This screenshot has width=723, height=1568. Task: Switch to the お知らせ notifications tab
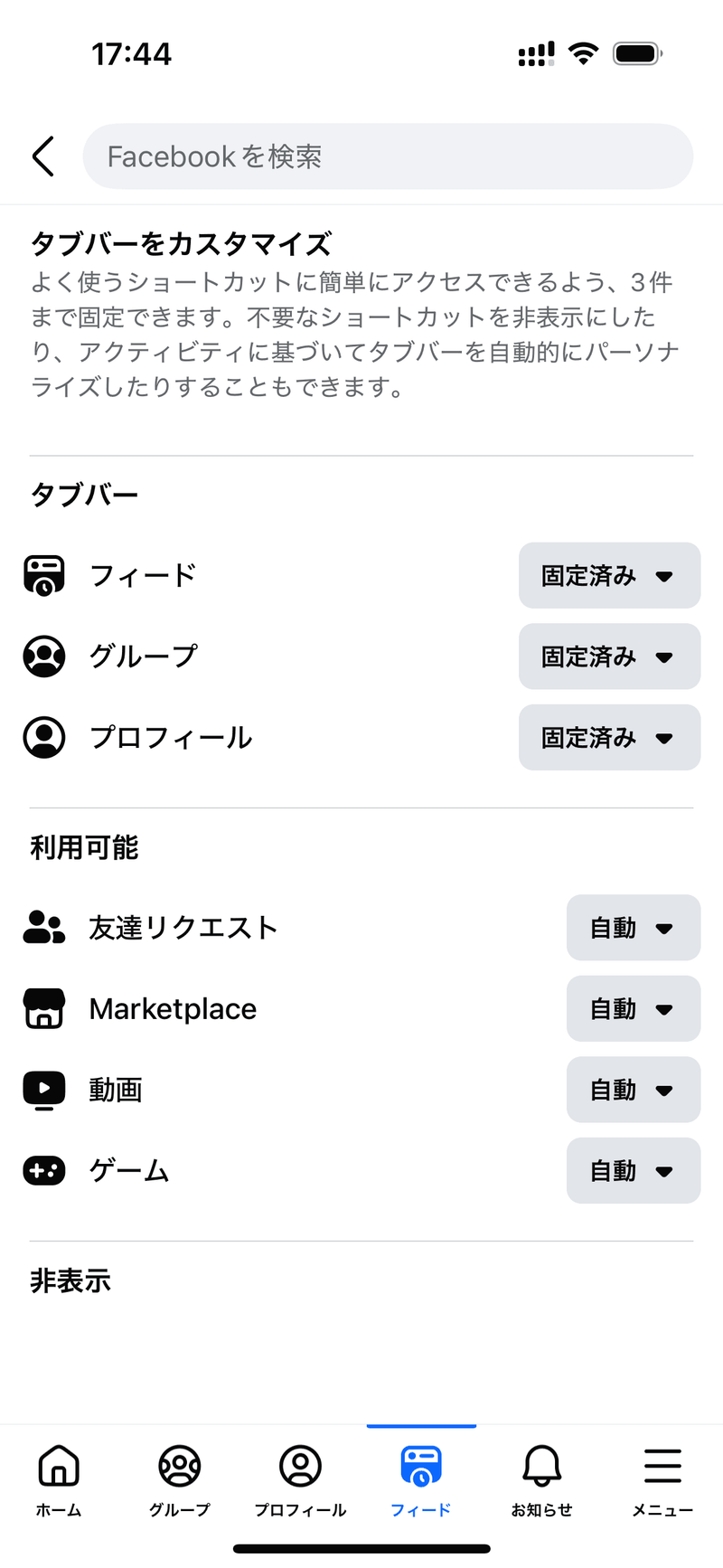tap(541, 1478)
